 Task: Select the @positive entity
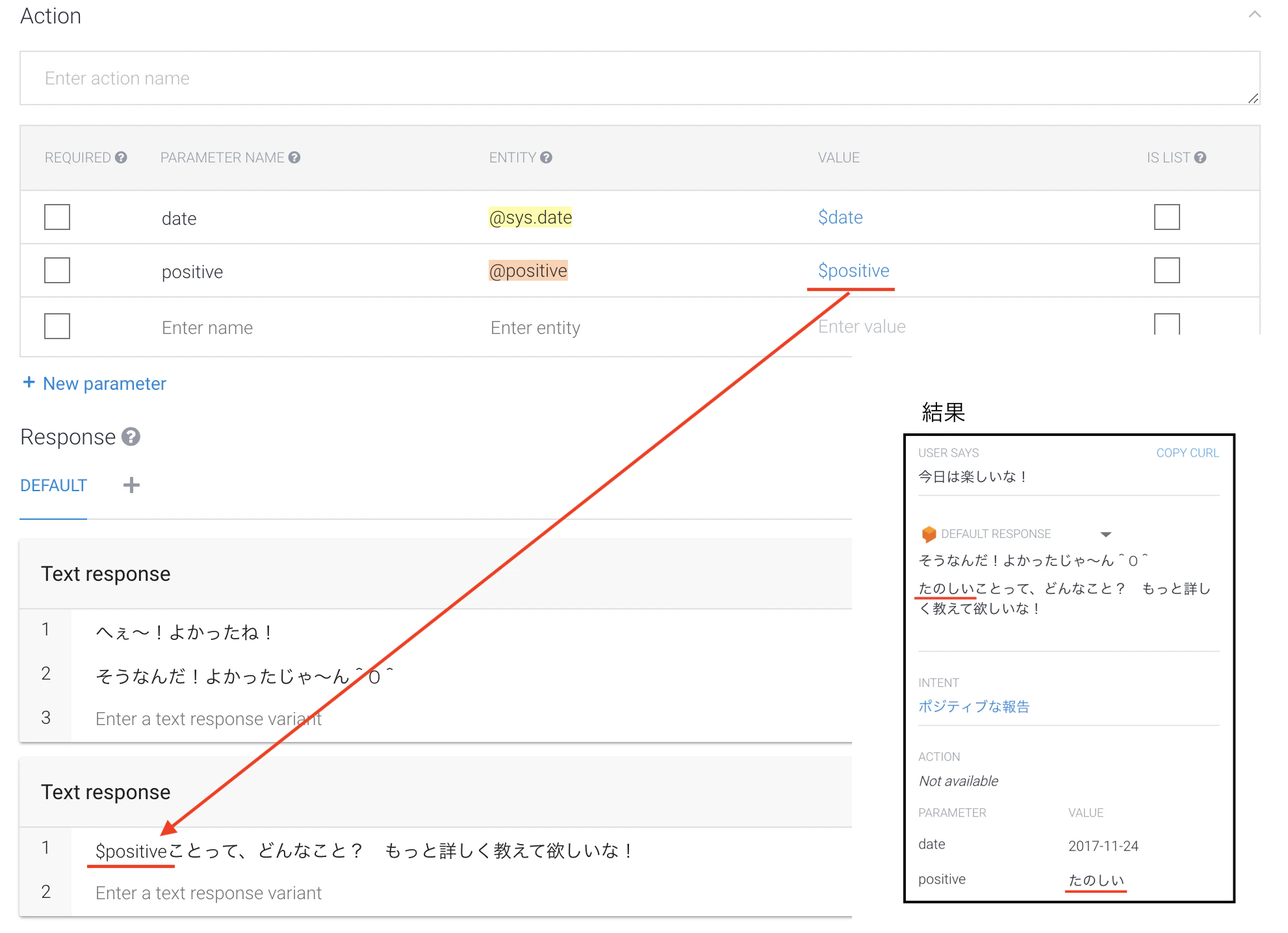pos(528,270)
